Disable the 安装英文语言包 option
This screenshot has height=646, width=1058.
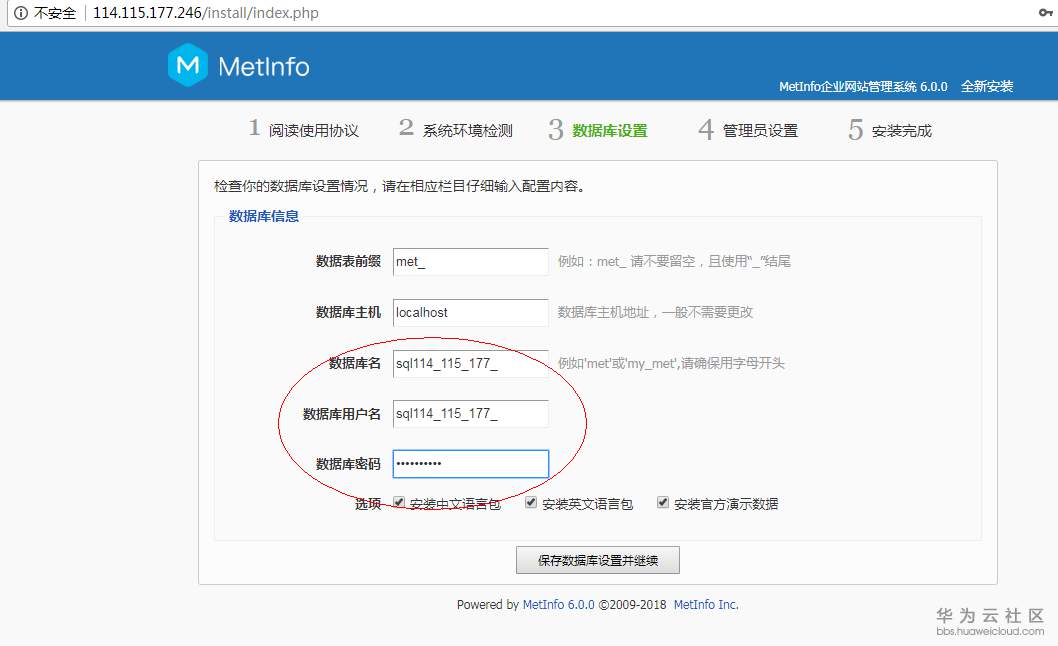531,501
